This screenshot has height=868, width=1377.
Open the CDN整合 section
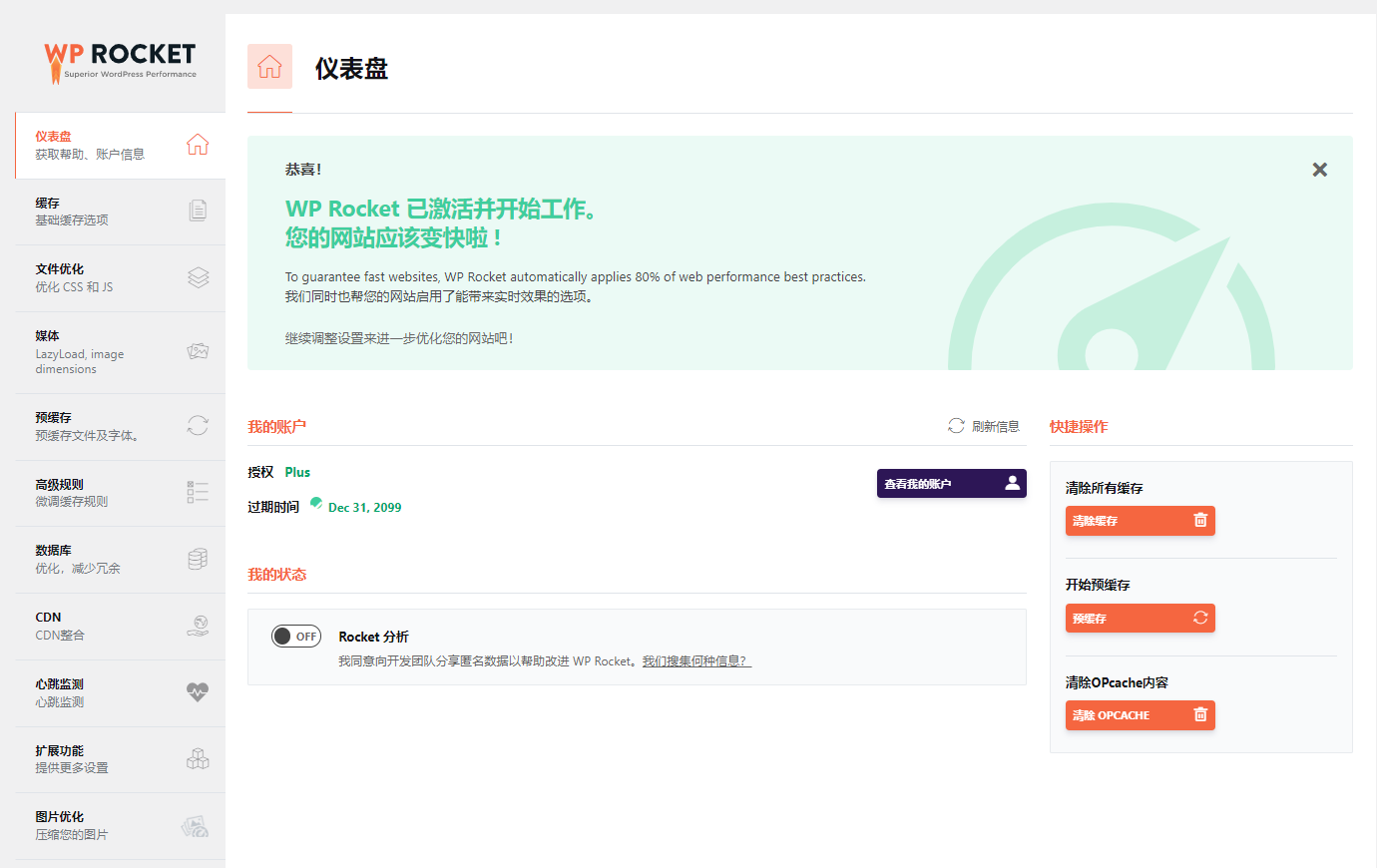120,627
